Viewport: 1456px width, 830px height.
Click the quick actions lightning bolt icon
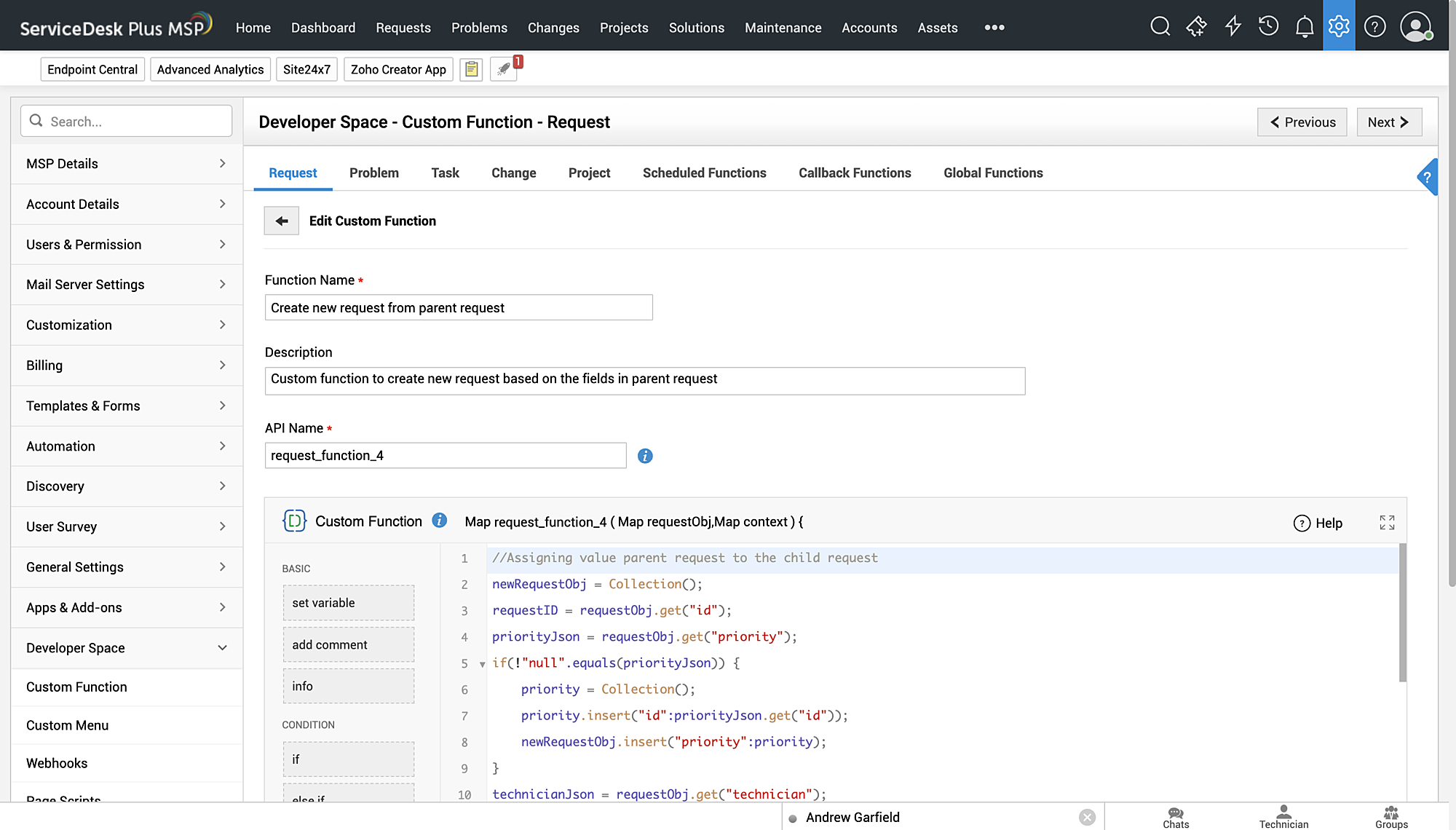click(1233, 27)
